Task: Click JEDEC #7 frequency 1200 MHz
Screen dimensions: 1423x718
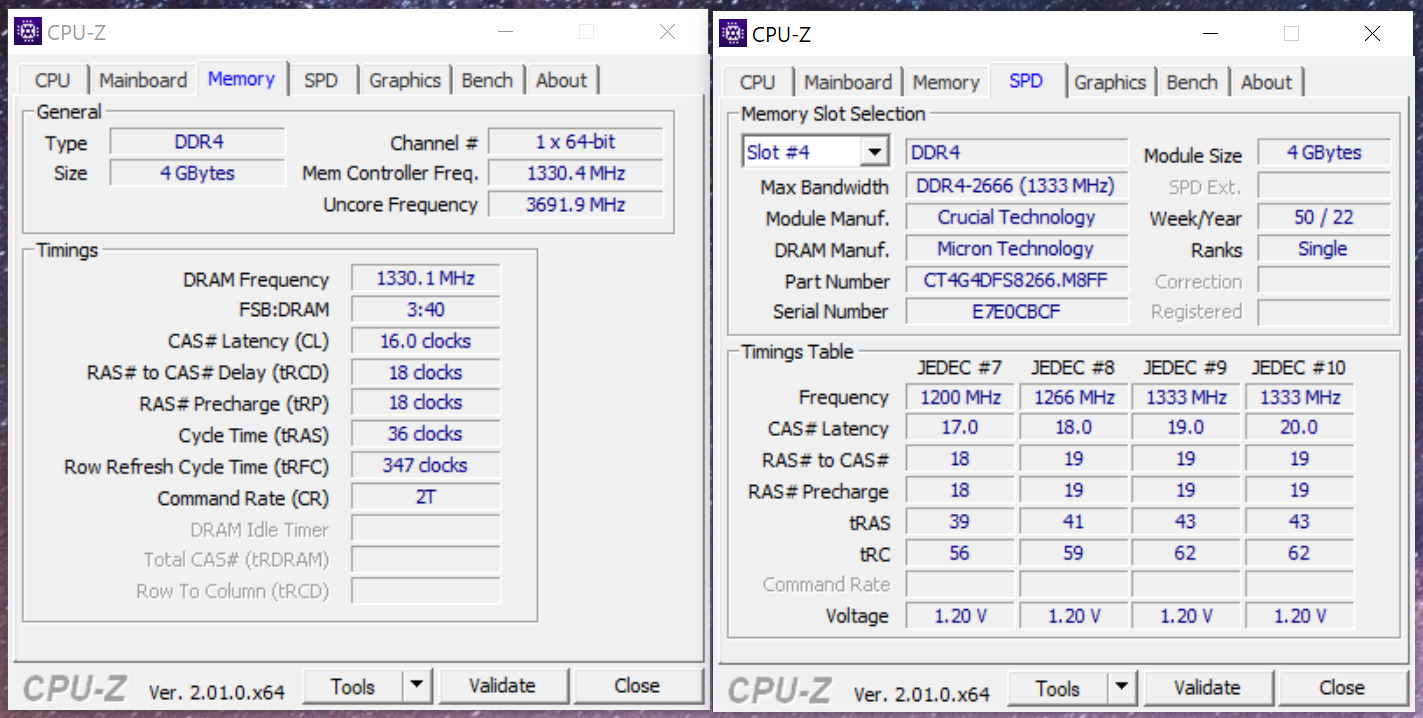Action: point(960,397)
